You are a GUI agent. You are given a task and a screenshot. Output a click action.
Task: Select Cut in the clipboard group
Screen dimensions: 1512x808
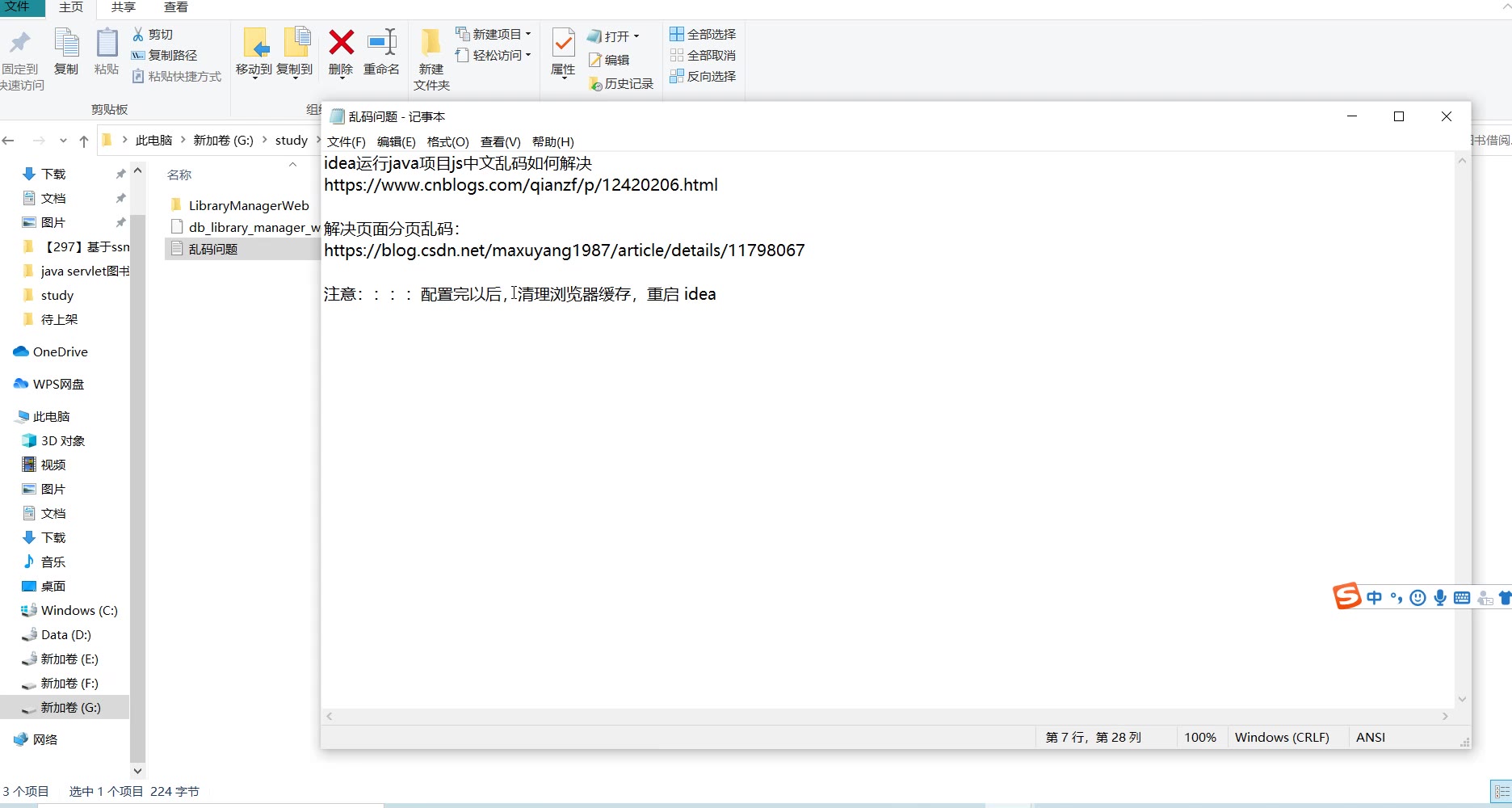[153, 35]
